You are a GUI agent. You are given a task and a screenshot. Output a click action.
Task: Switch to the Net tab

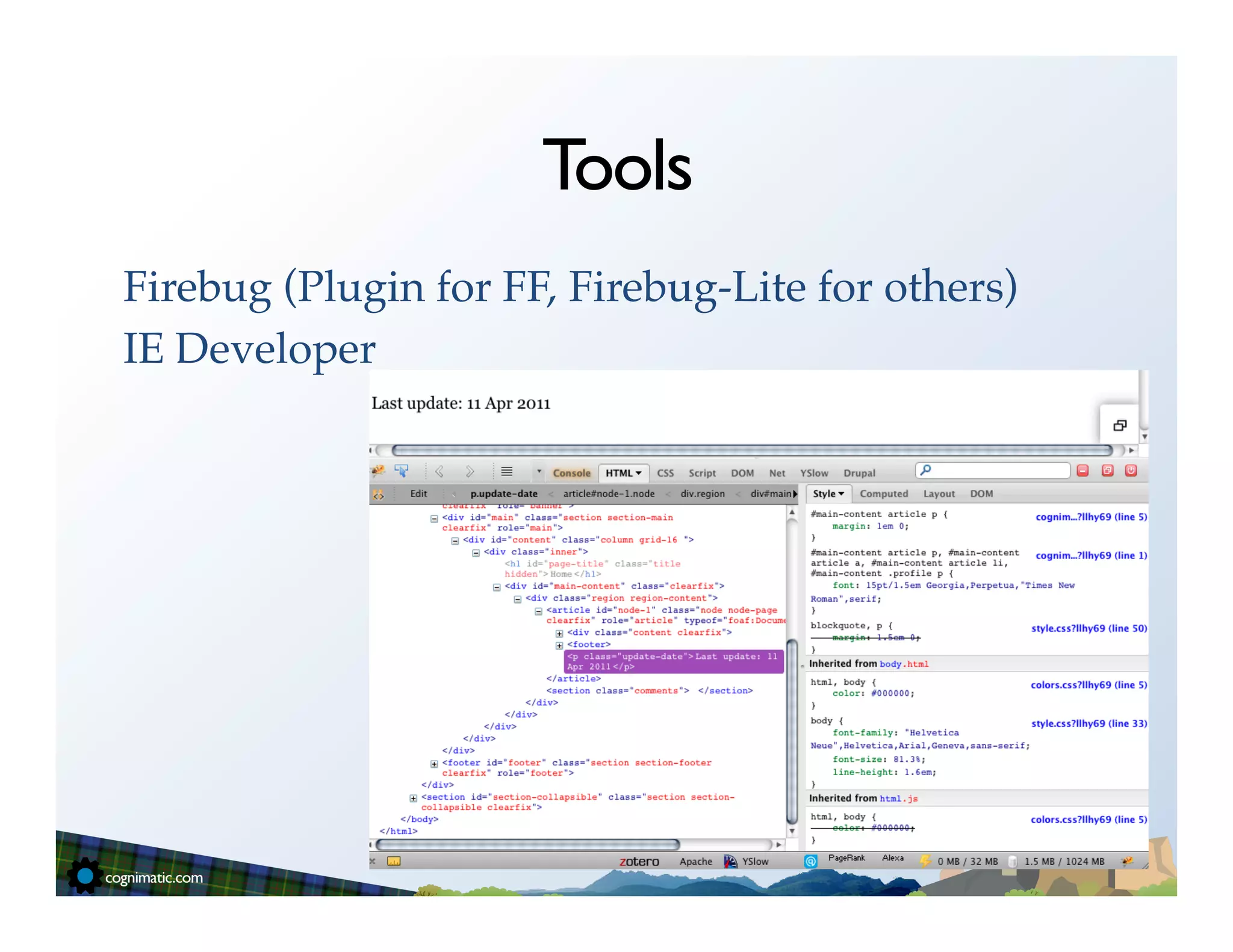coord(777,473)
